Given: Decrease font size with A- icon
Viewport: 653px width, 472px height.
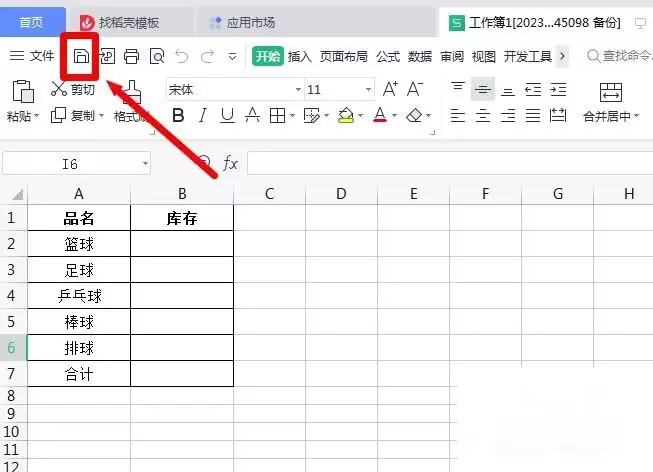Looking at the screenshot, I should coord(415,89).
